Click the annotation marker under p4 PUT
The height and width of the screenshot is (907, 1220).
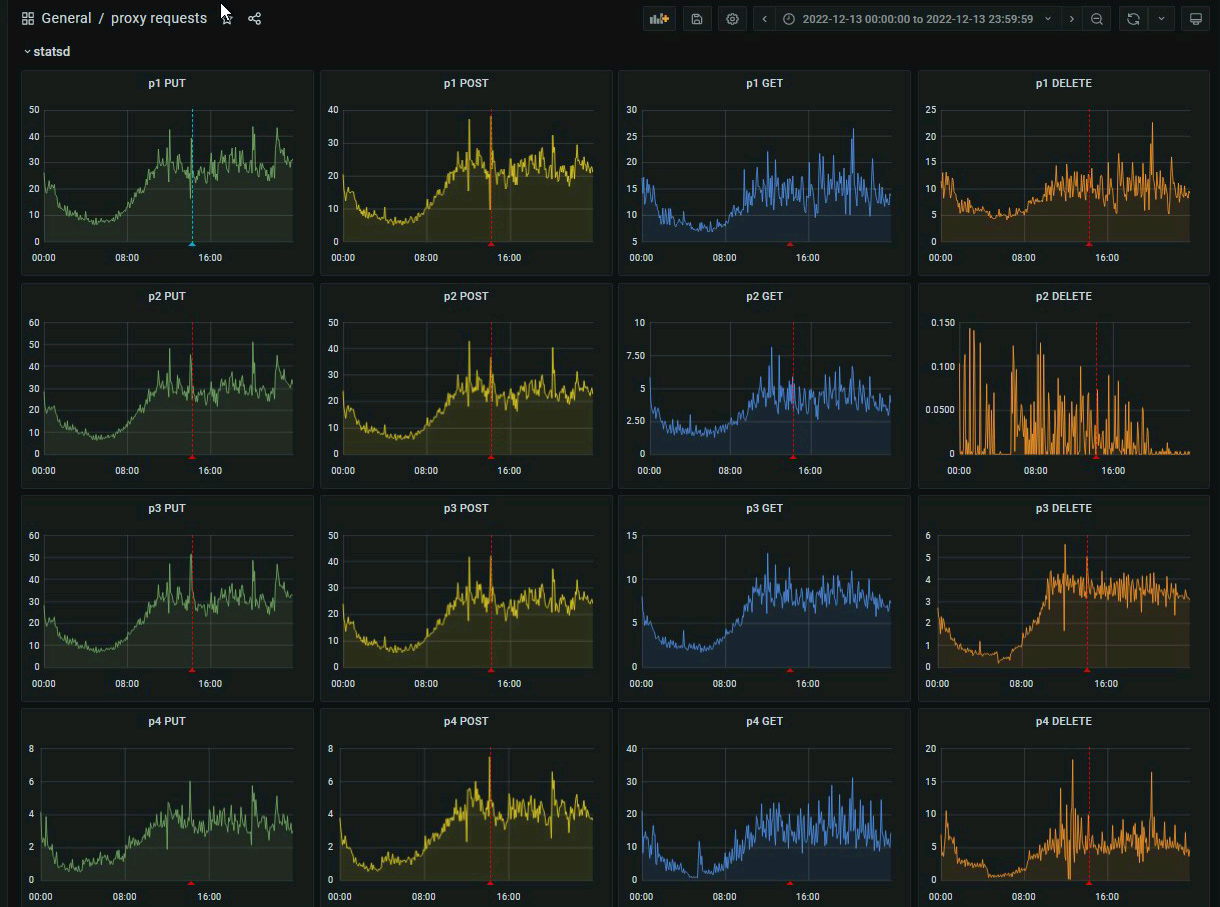click(x=190, y=883)
